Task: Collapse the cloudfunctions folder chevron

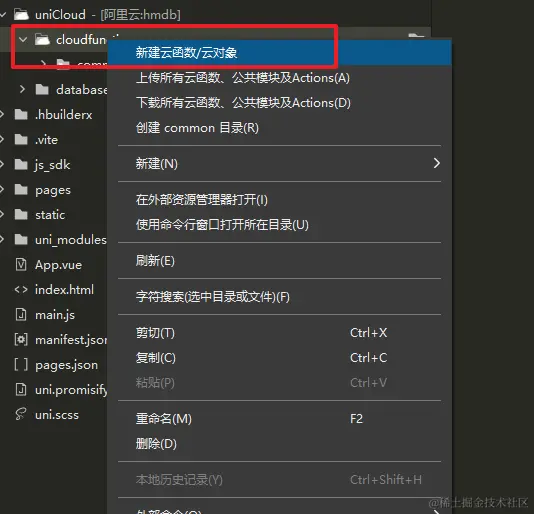Action: tap(23, 40)
